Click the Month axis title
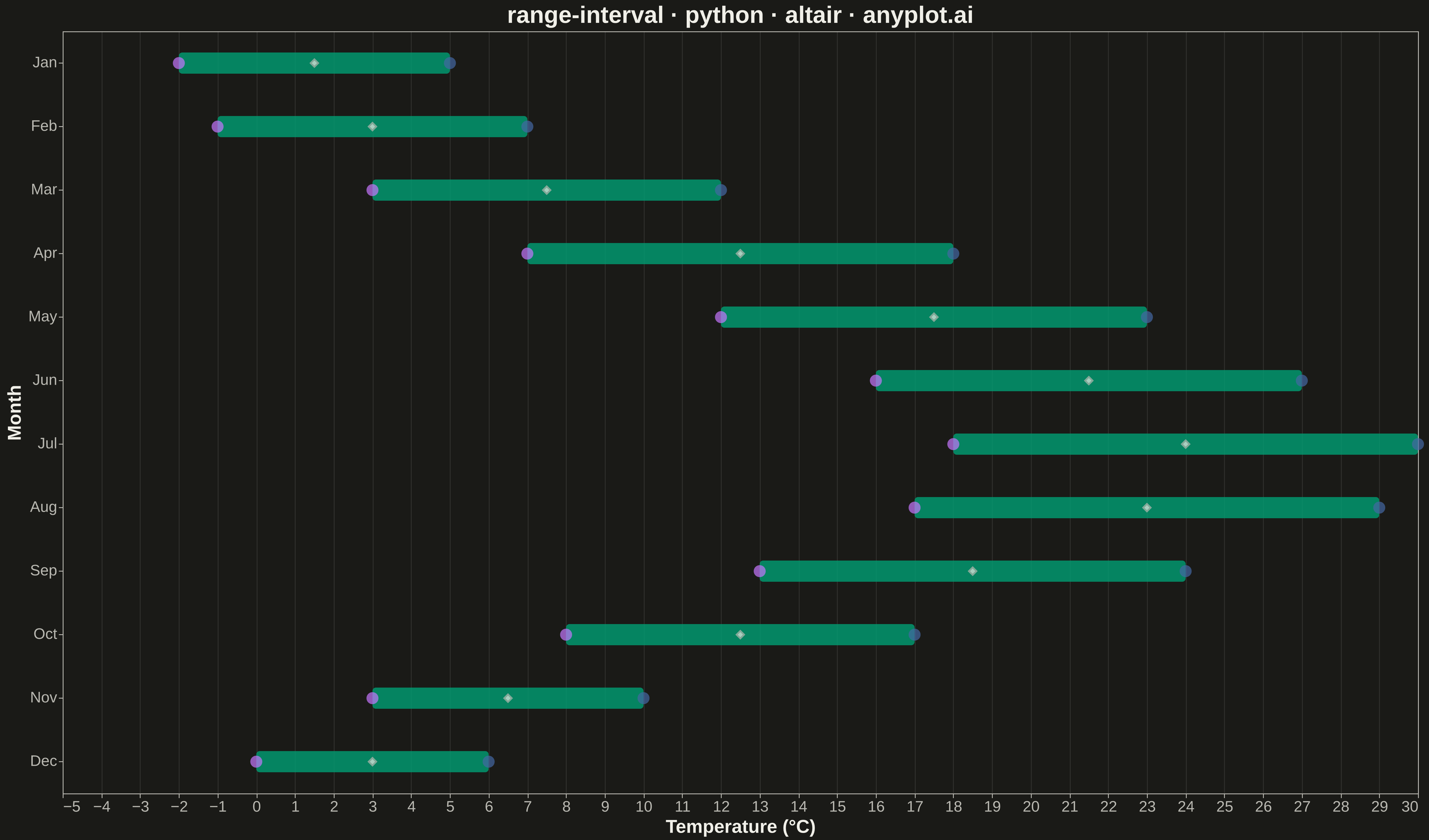The image size is (1429, 840). [x=15, y=413]
